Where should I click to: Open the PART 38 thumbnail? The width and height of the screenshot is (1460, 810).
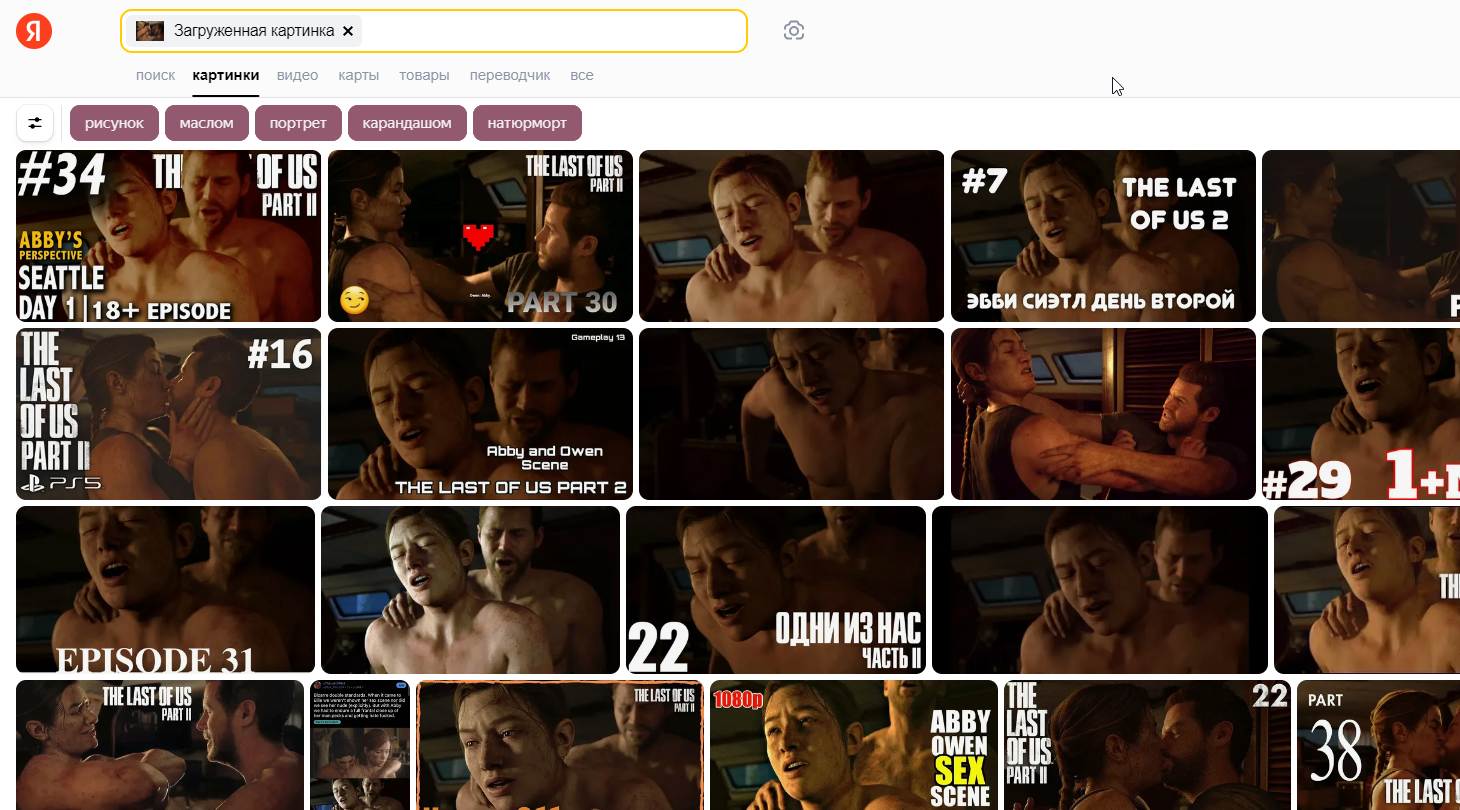click(x=1378, y=745)
